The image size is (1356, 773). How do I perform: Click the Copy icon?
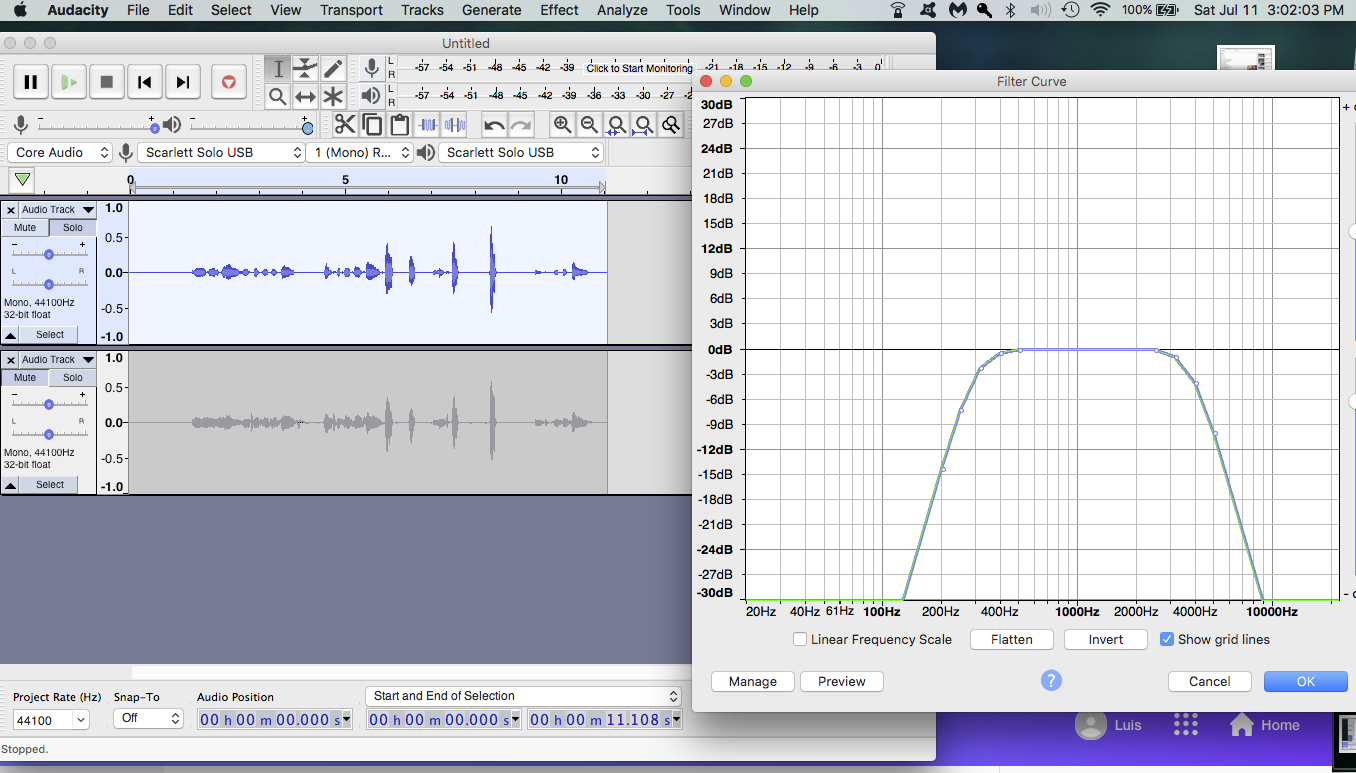tap(372, 124)
